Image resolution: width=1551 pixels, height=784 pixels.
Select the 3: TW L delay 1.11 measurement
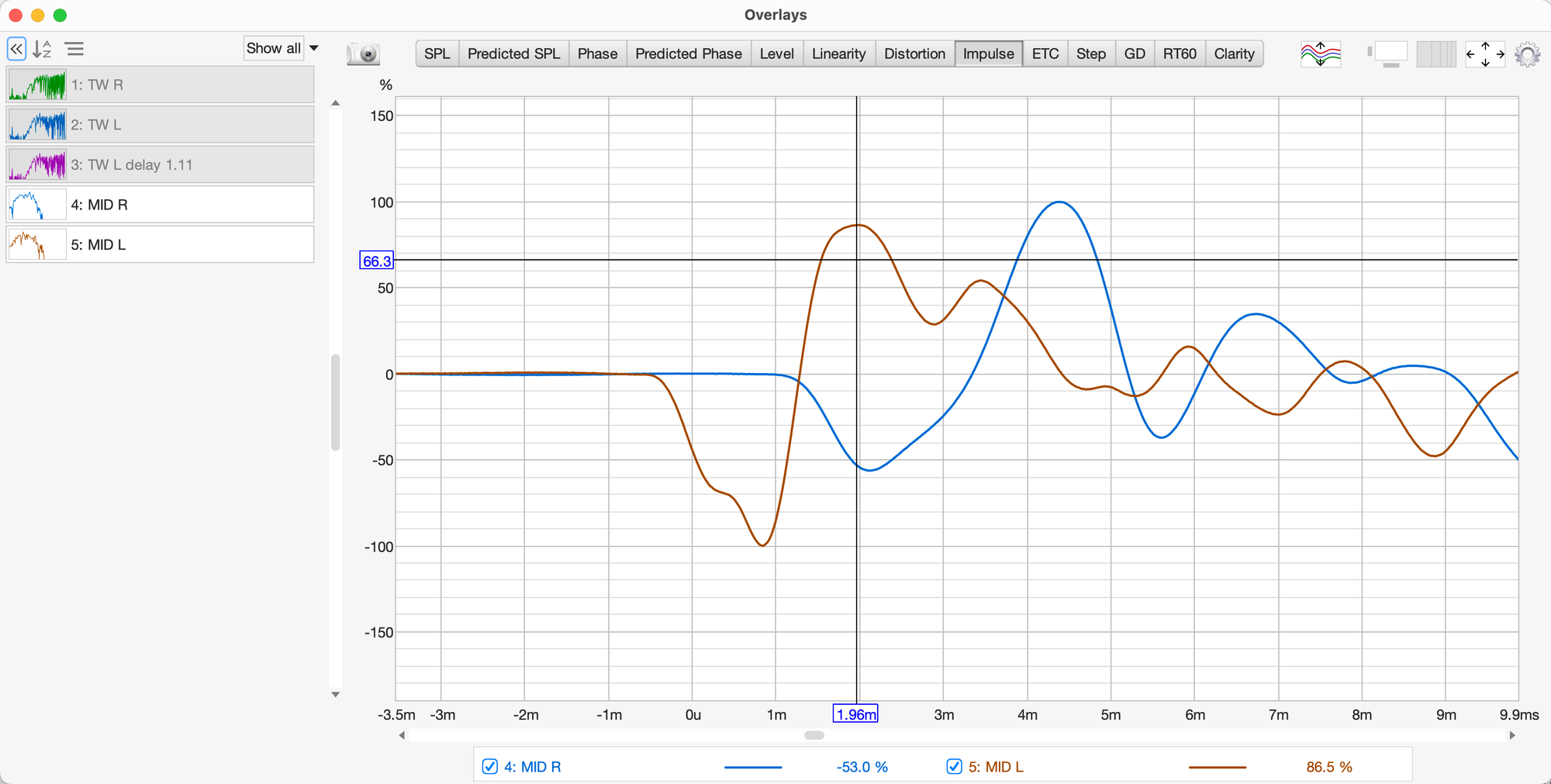(161, 165)
